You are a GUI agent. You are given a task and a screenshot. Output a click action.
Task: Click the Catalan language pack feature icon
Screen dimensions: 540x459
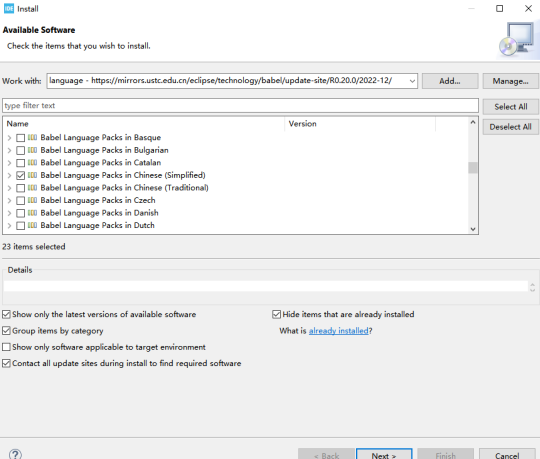click(x=32, y=163)
